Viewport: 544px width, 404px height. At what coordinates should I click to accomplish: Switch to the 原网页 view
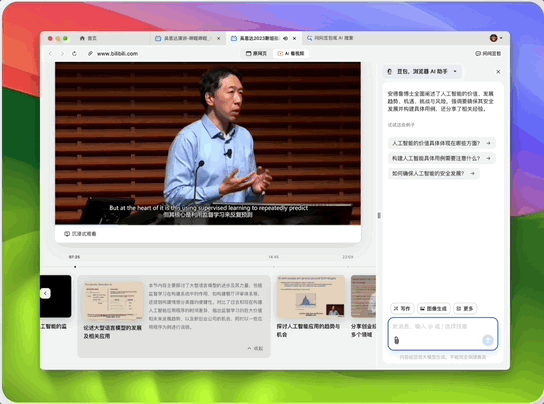pyautogui.click(x=256, y=53)
